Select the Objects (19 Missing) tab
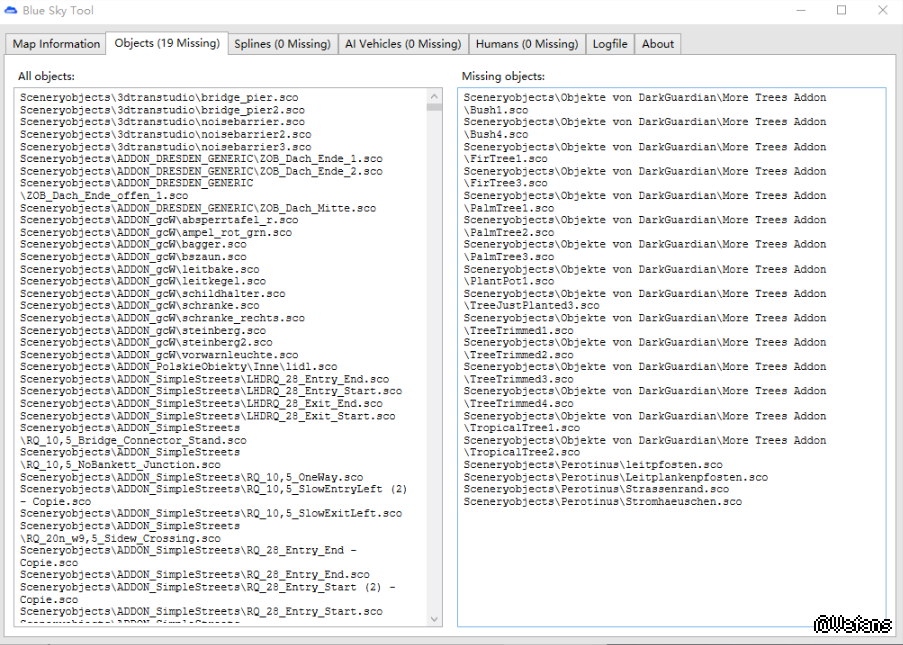Viewport: 903px width, 645px height. click(166, 43)
